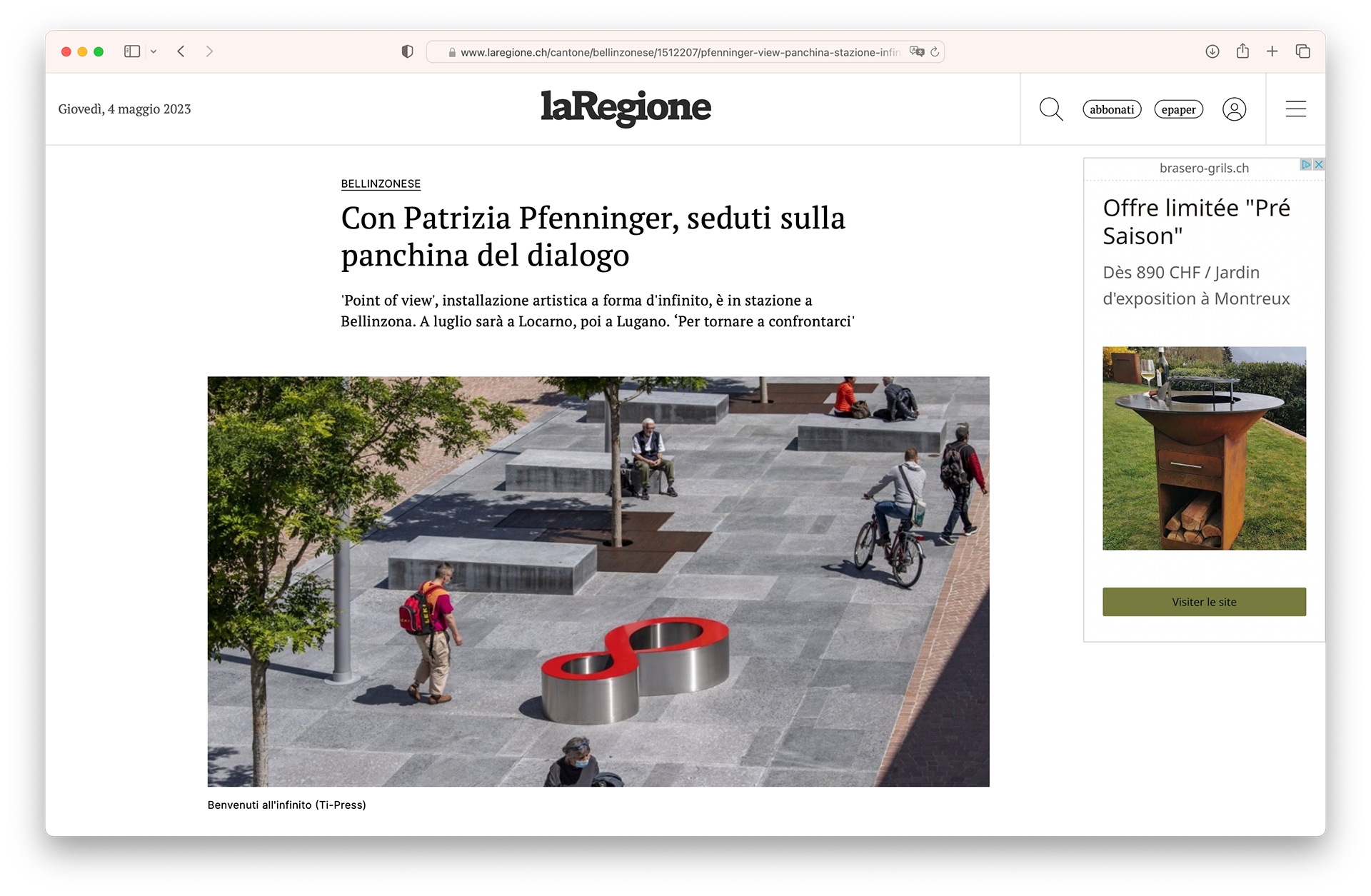Viewport: 1371px width, 896px height.
Task: Click the 'Offre limitée Pré Saison' ad title
Action: pos(1197,221)
